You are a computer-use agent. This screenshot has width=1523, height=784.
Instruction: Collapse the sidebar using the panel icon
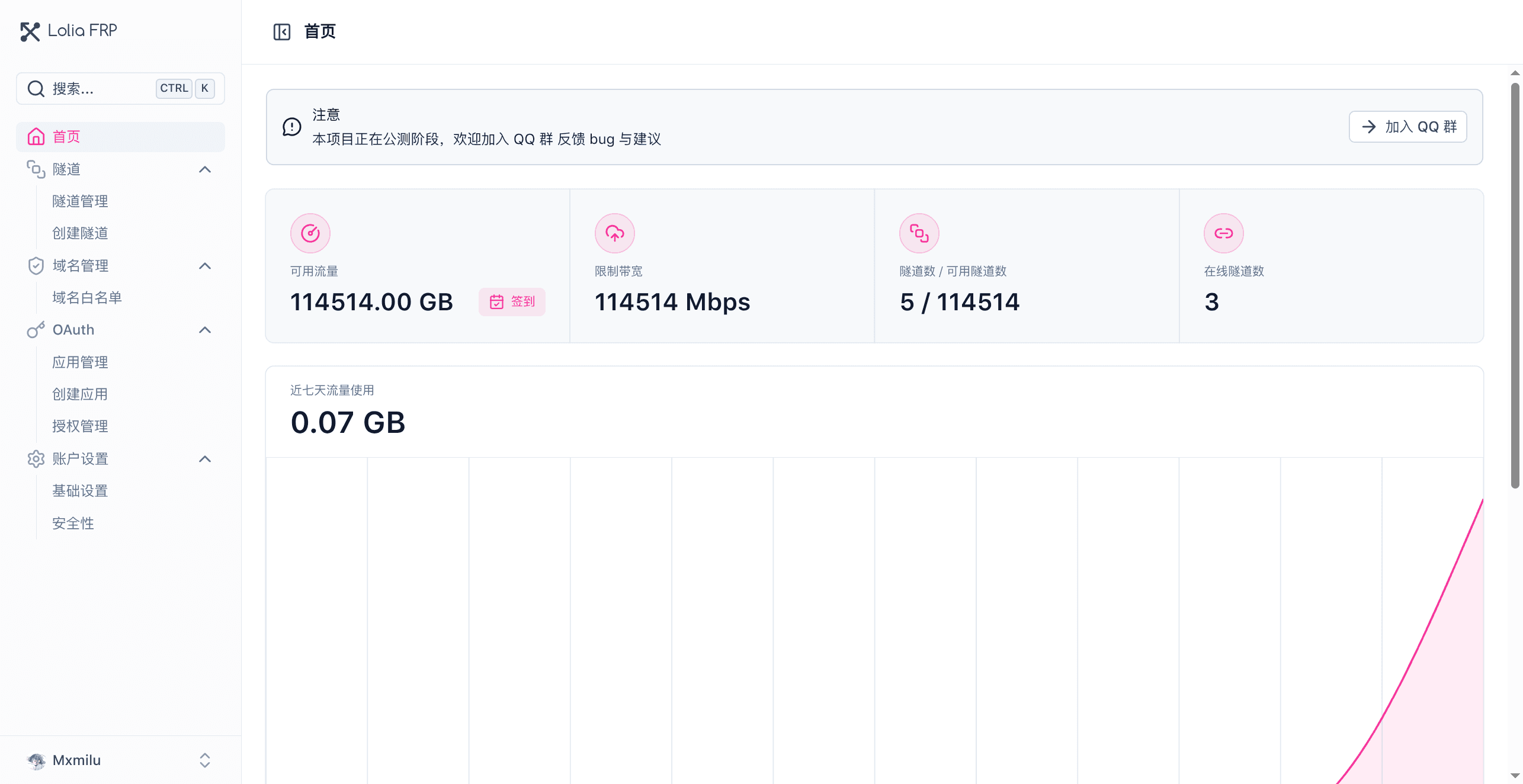tap(283, 31)
